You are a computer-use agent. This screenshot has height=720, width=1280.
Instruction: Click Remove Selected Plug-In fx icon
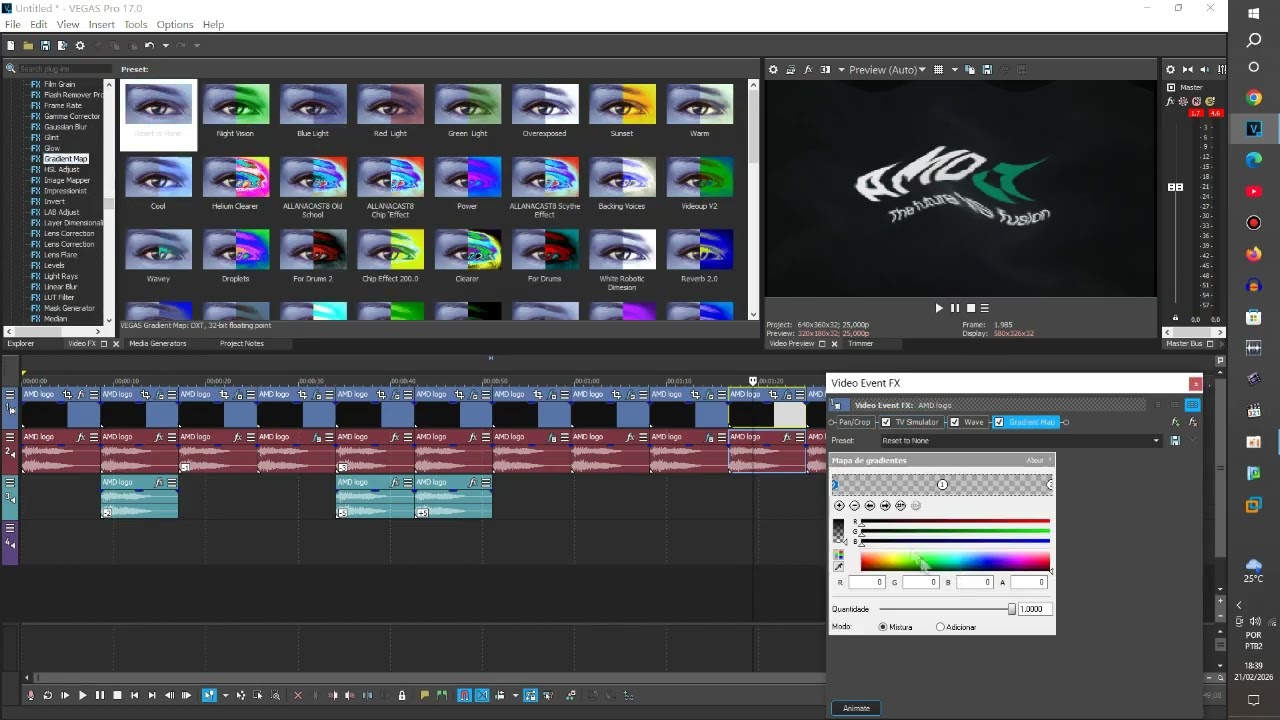click(x=1192, y=422)
